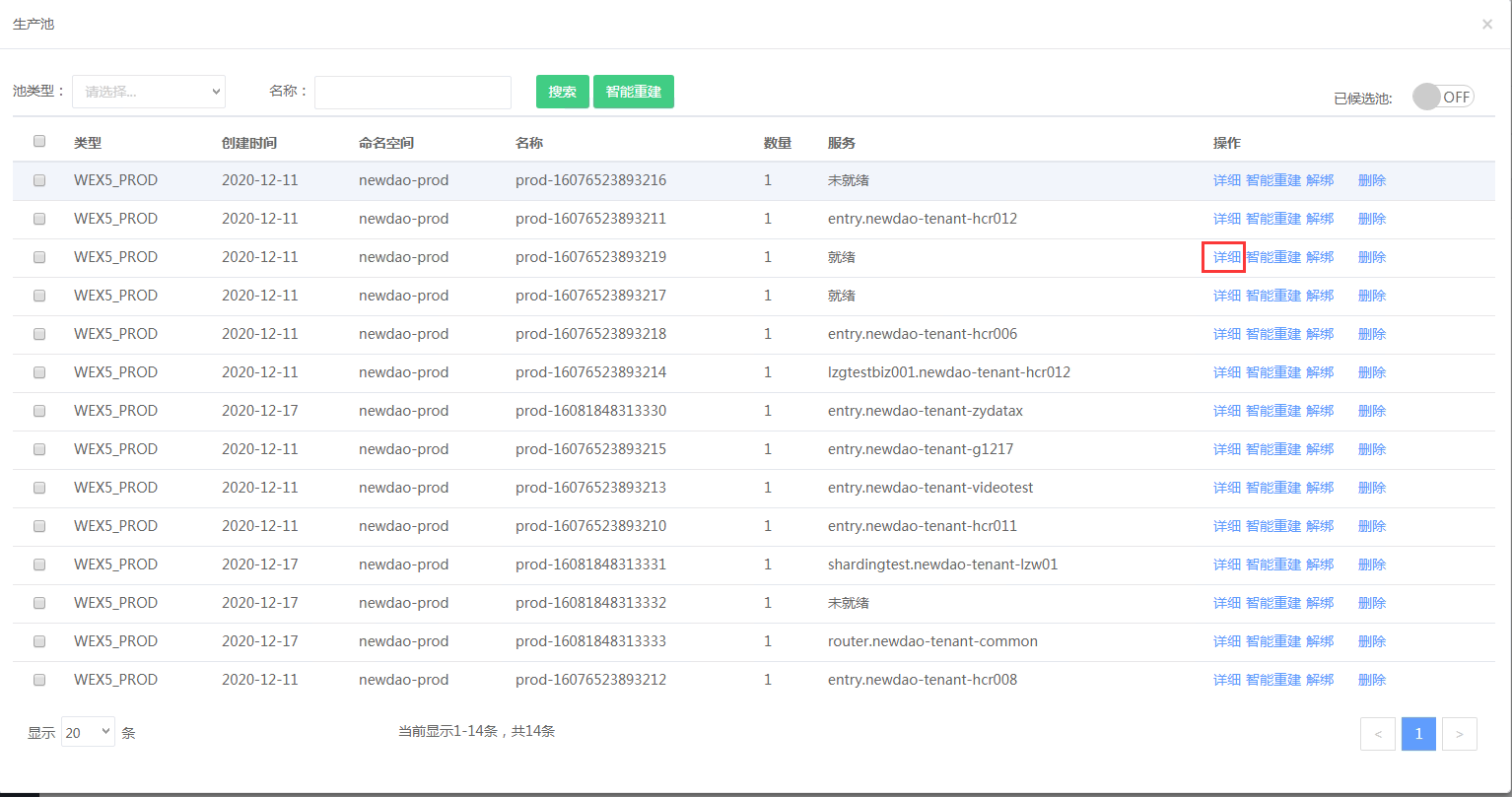This screenshot has height=797, width=1512.
Task: Click 未就绪 status for prod-16081848313332
Action: (x=849, y=603)
